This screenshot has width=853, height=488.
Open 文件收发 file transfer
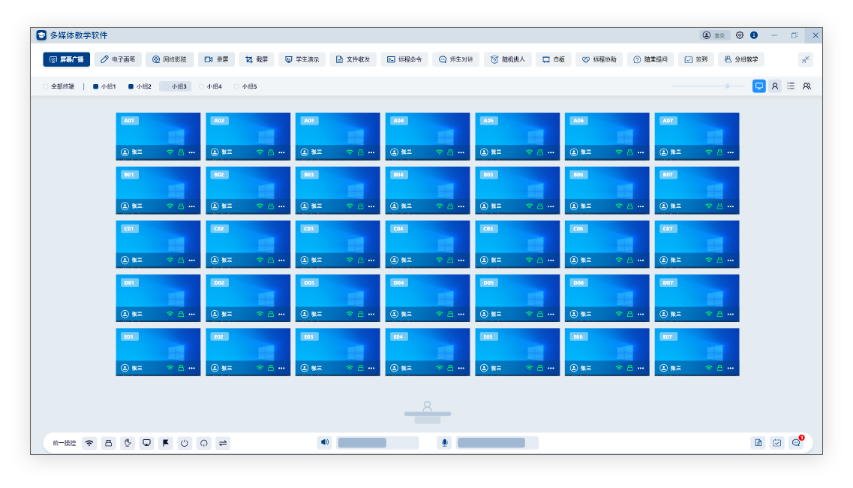[354, 59]
